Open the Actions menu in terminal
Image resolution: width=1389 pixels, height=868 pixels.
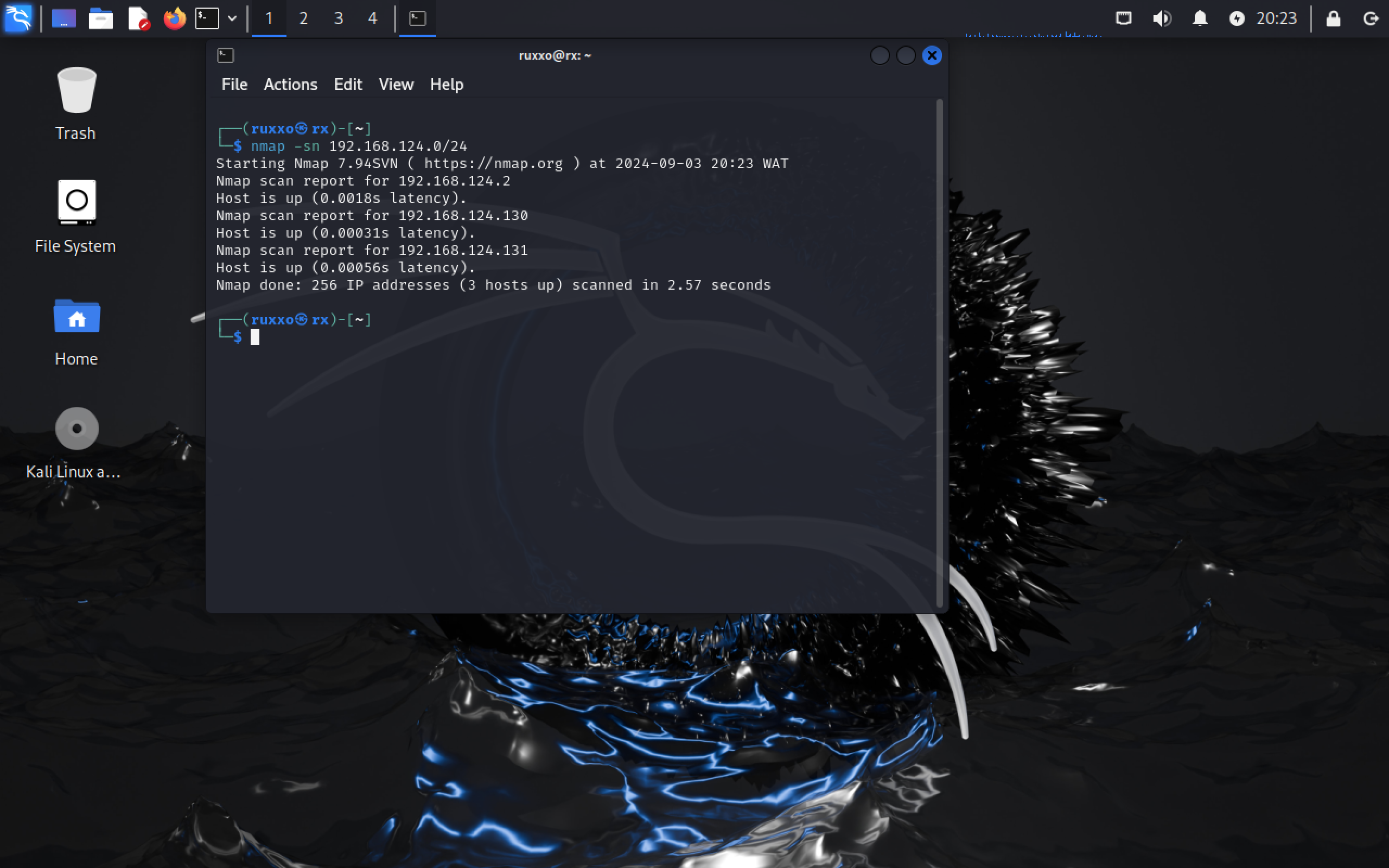[x=290, y=85]
